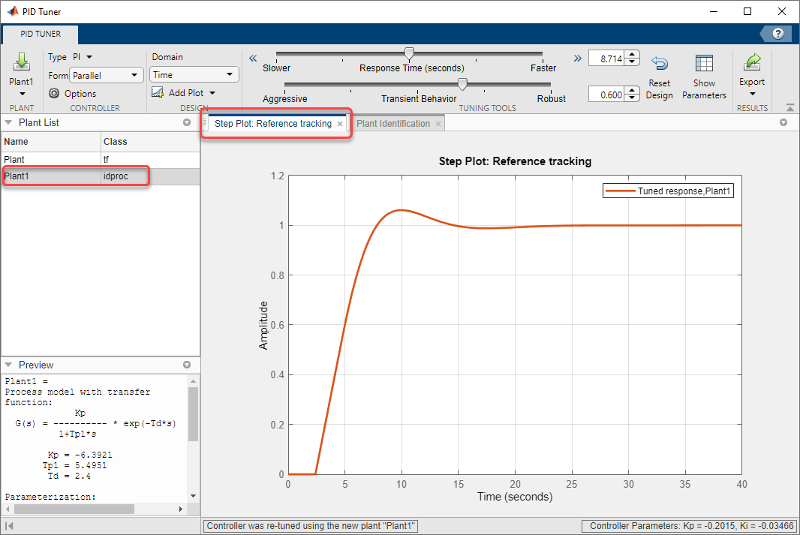Click the faster double-arrow icon
Image resolution: width=800 pixels, height=535 pixels.
tap(576, 58)
